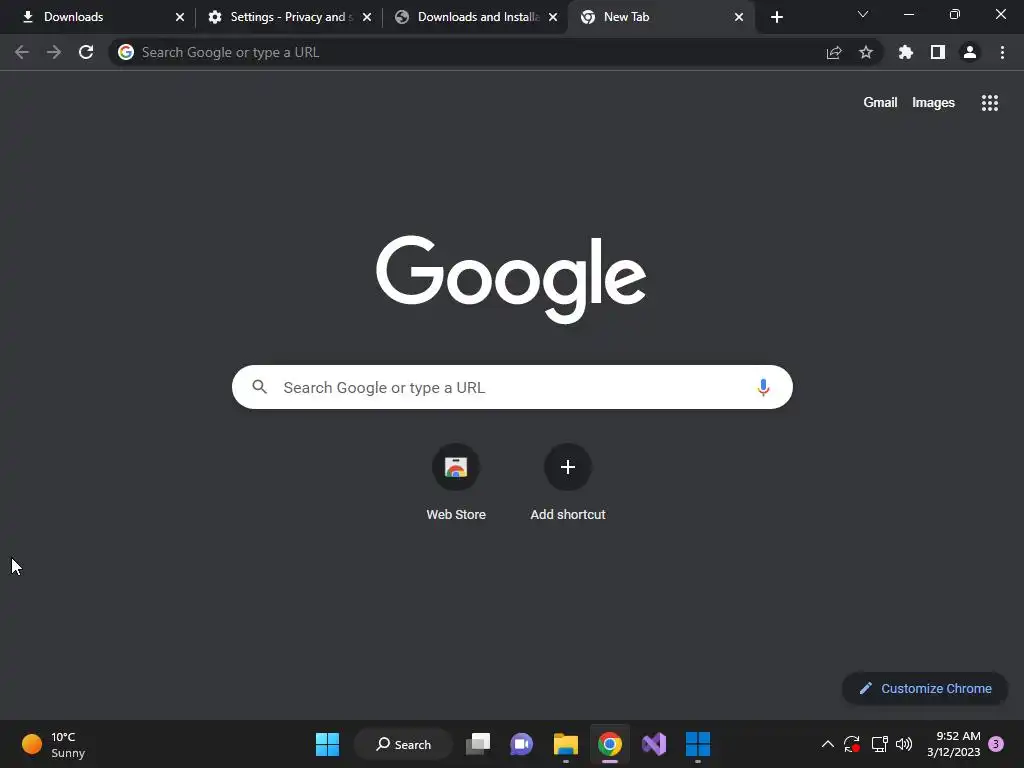Image resolution: width=1024 pixels, height=768 pixels.
Task: Close the New Tab tab
Action: pyautogui.click(x=739, y=17)
